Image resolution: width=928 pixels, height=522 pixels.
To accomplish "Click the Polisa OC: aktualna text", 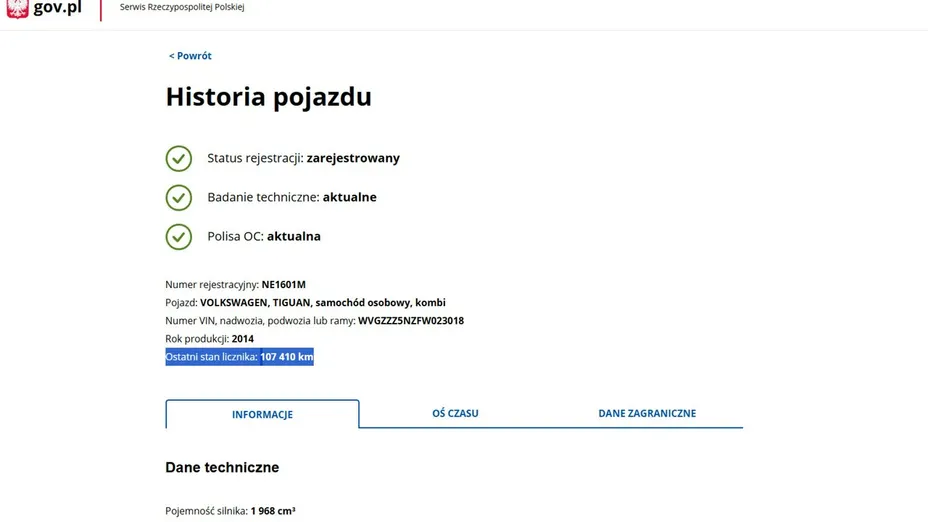I will click(x=264, y=237).
